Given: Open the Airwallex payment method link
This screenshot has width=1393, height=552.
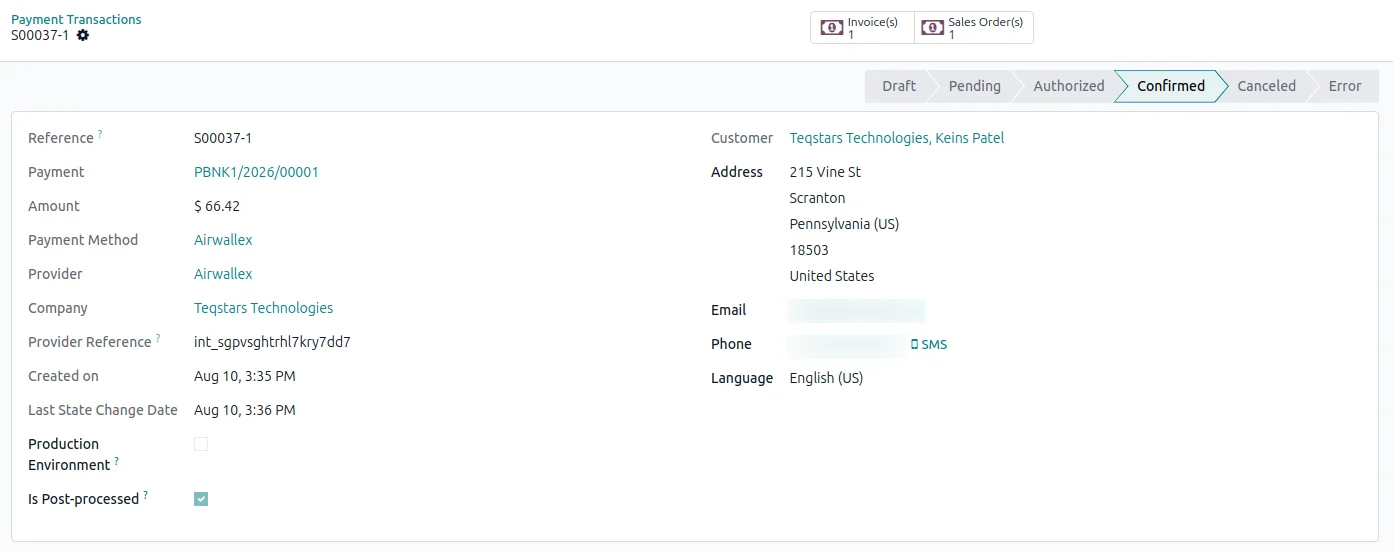Looking at the screenshot, I should point(223,240).
